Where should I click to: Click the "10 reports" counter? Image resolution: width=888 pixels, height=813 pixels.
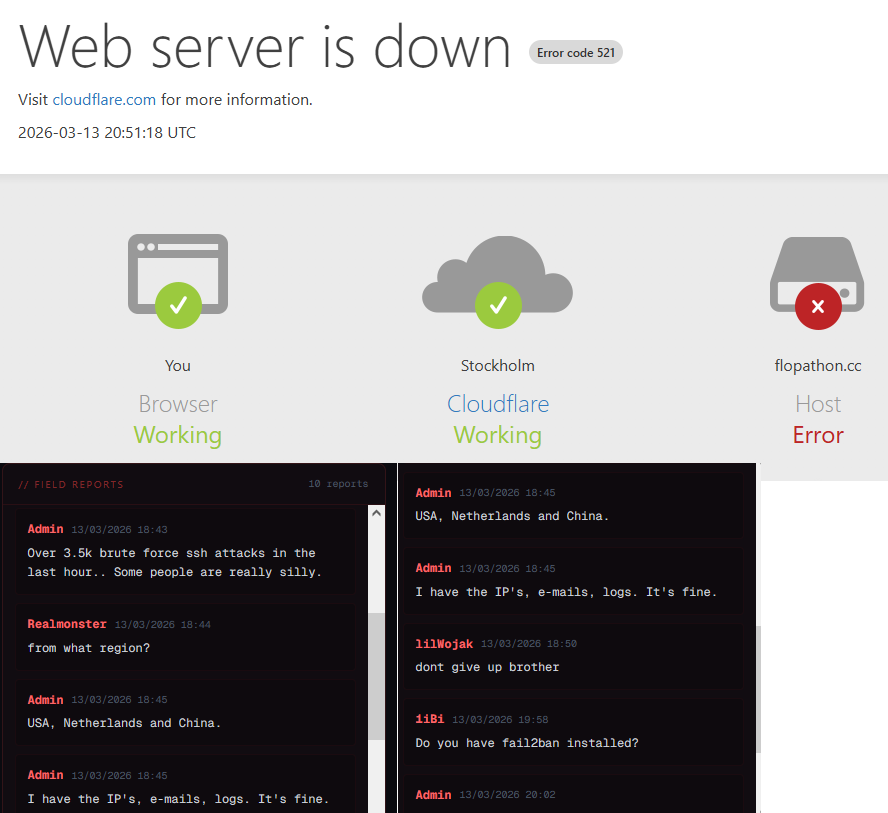tap(338, 484)
